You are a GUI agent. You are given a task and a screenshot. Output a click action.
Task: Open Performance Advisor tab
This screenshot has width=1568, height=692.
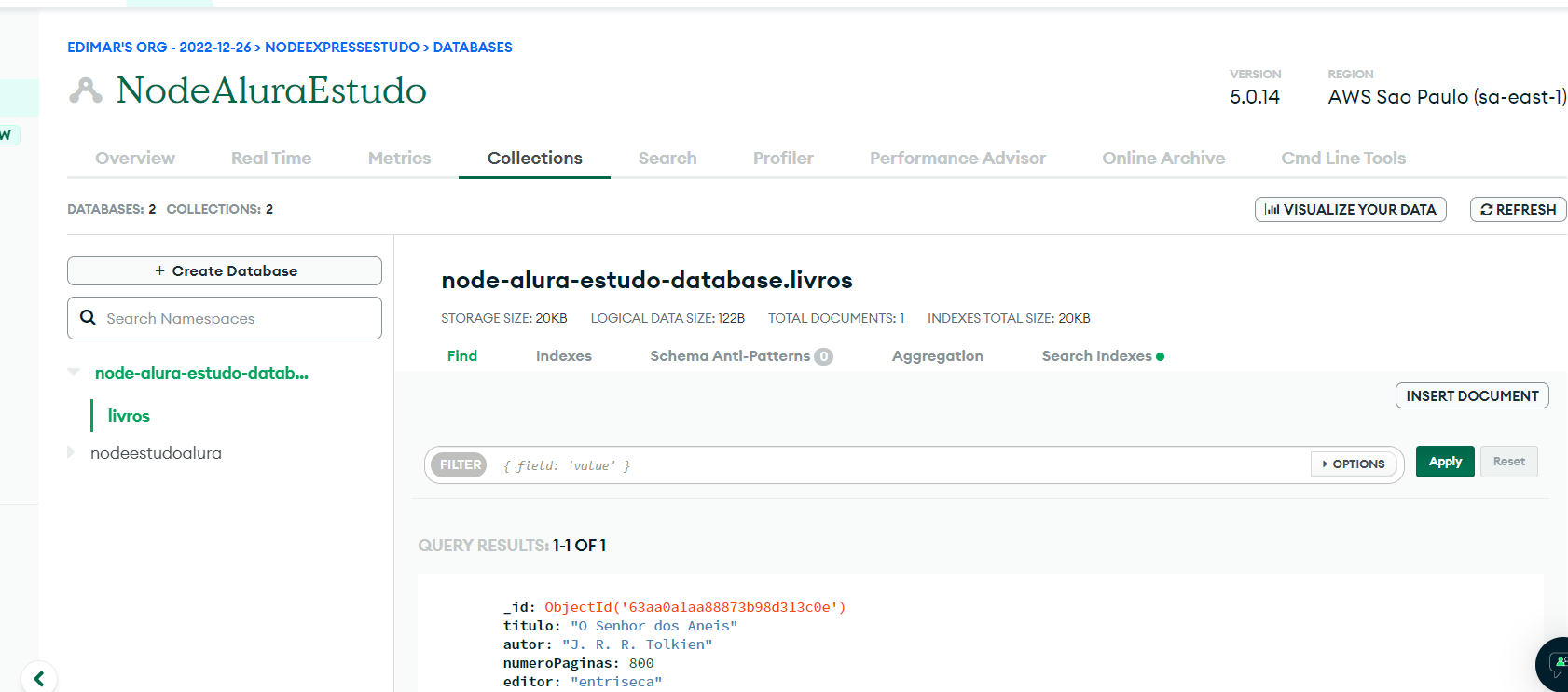[x=957, y=159]
